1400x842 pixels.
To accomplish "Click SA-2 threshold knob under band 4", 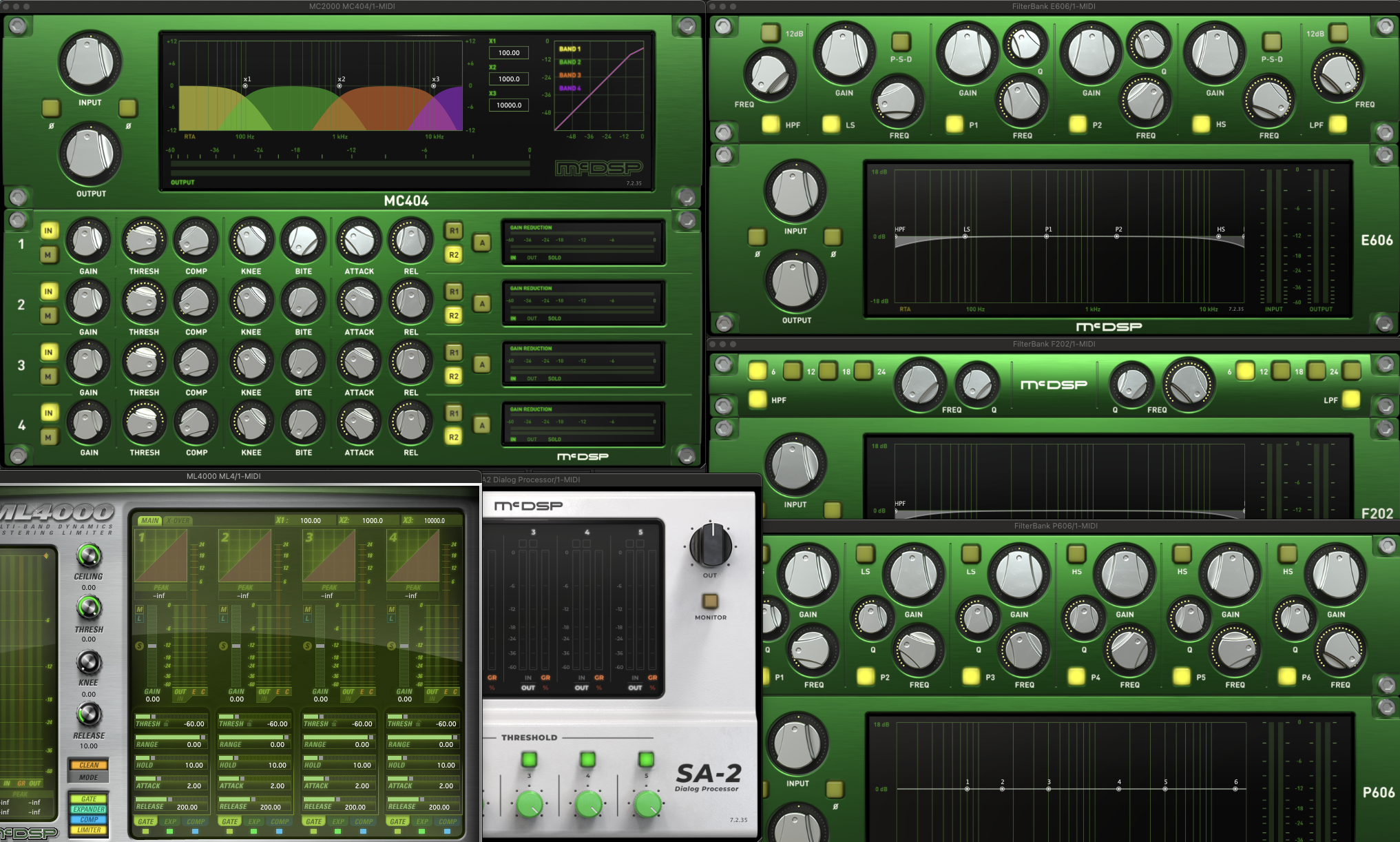I will (588, 804).
